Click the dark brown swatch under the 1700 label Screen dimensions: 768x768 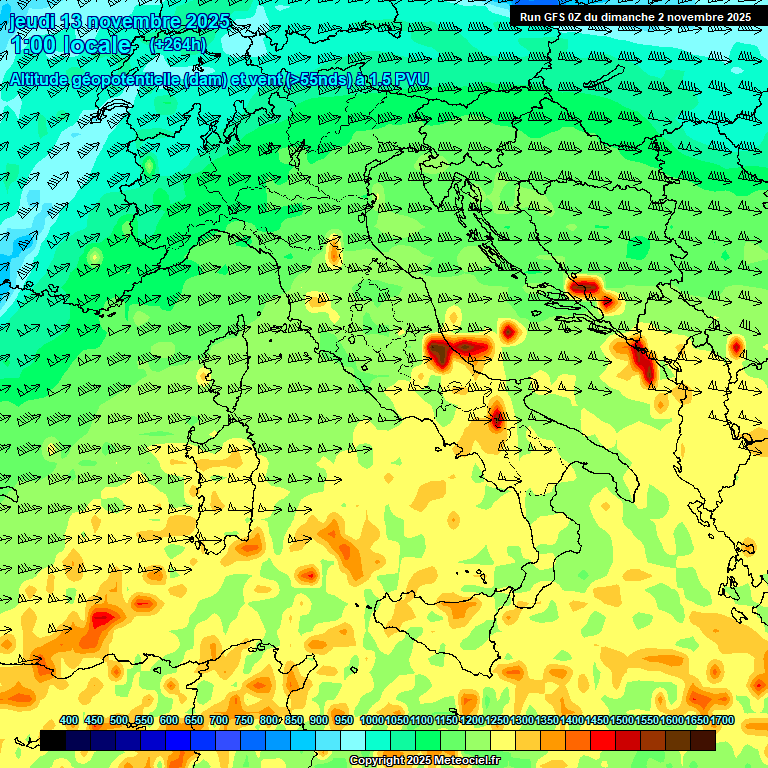pos(703,740)
